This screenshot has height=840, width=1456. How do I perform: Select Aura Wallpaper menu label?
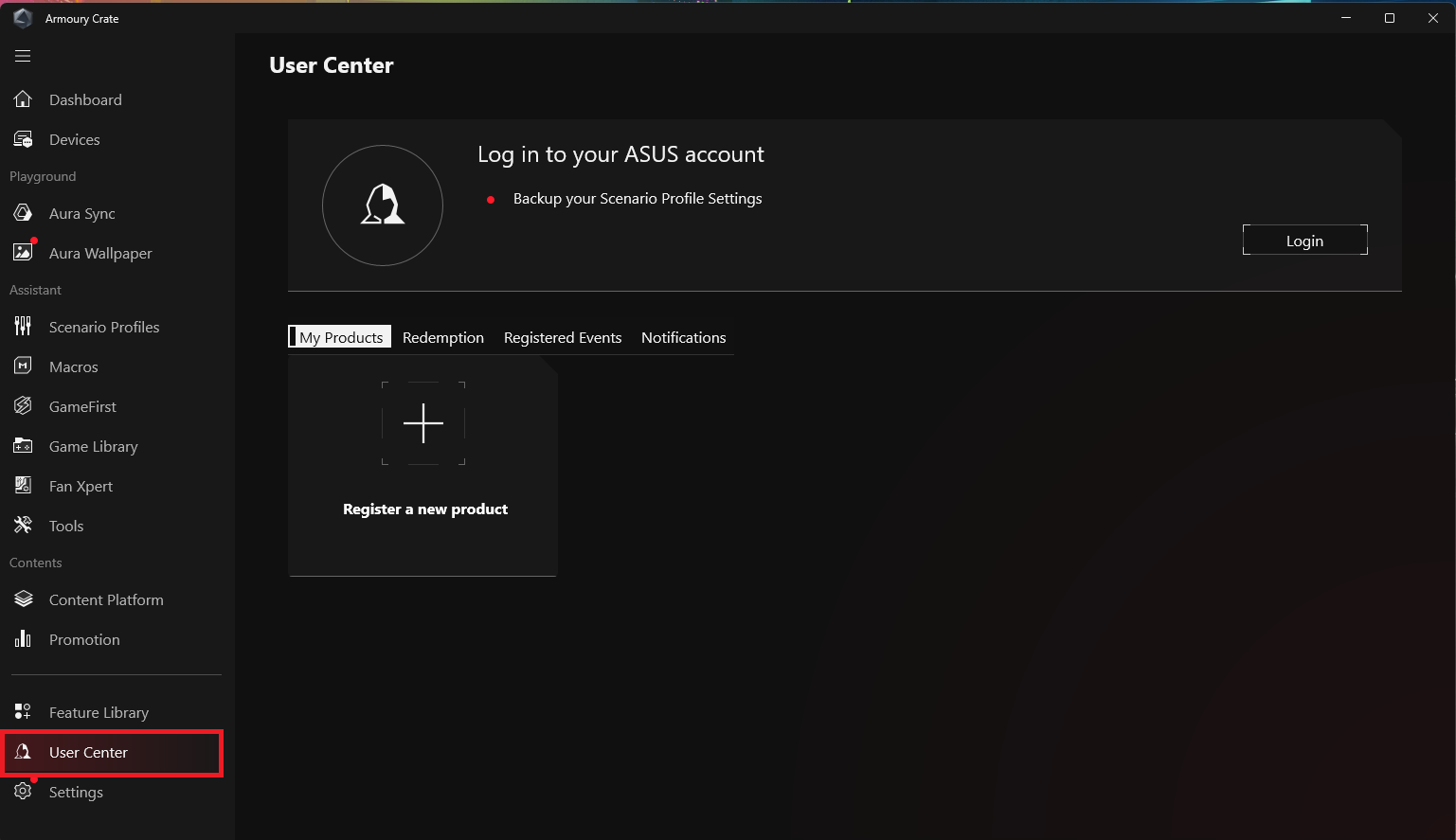(100, 253)
